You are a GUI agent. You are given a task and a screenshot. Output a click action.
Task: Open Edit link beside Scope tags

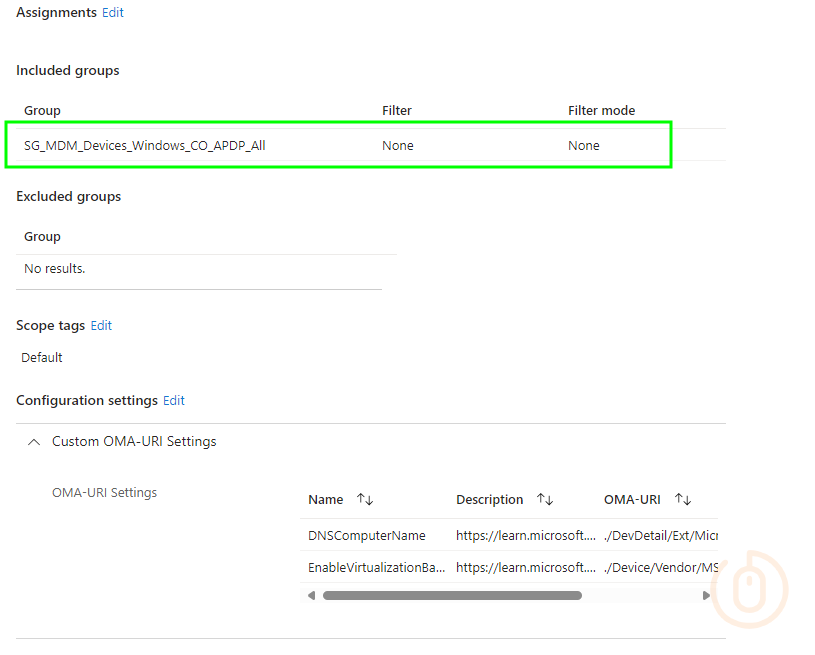tap(101, 325)
